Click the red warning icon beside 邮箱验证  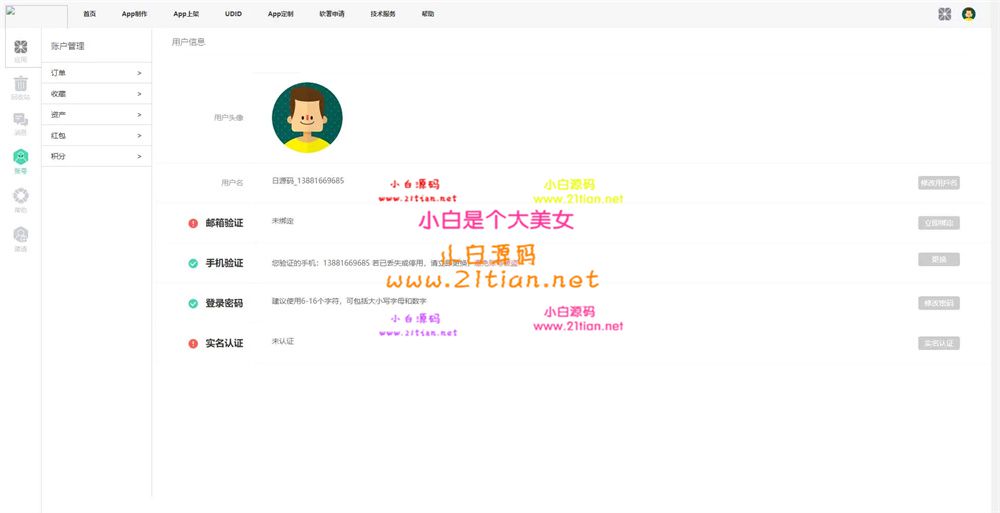[x=193, y=223]
